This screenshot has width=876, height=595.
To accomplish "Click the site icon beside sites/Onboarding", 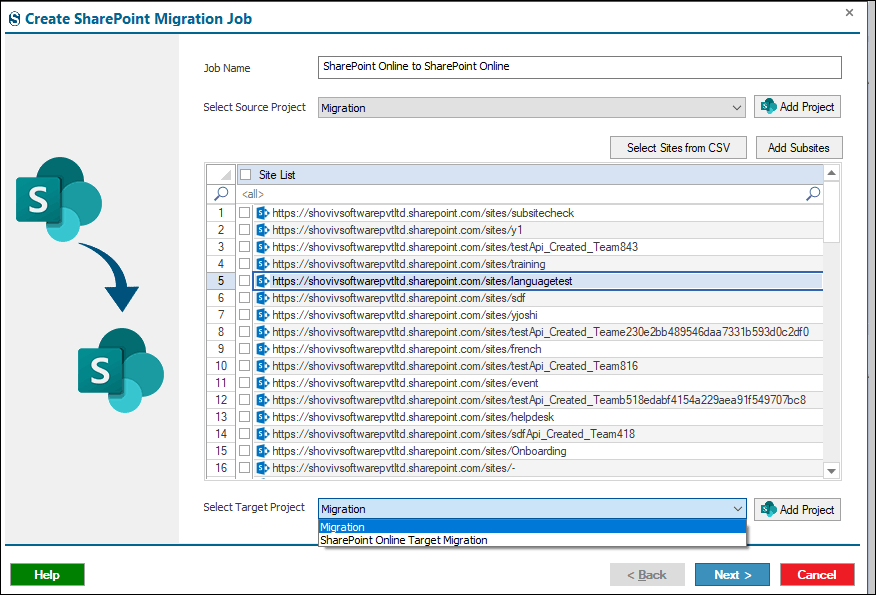I will pos(263,451).
